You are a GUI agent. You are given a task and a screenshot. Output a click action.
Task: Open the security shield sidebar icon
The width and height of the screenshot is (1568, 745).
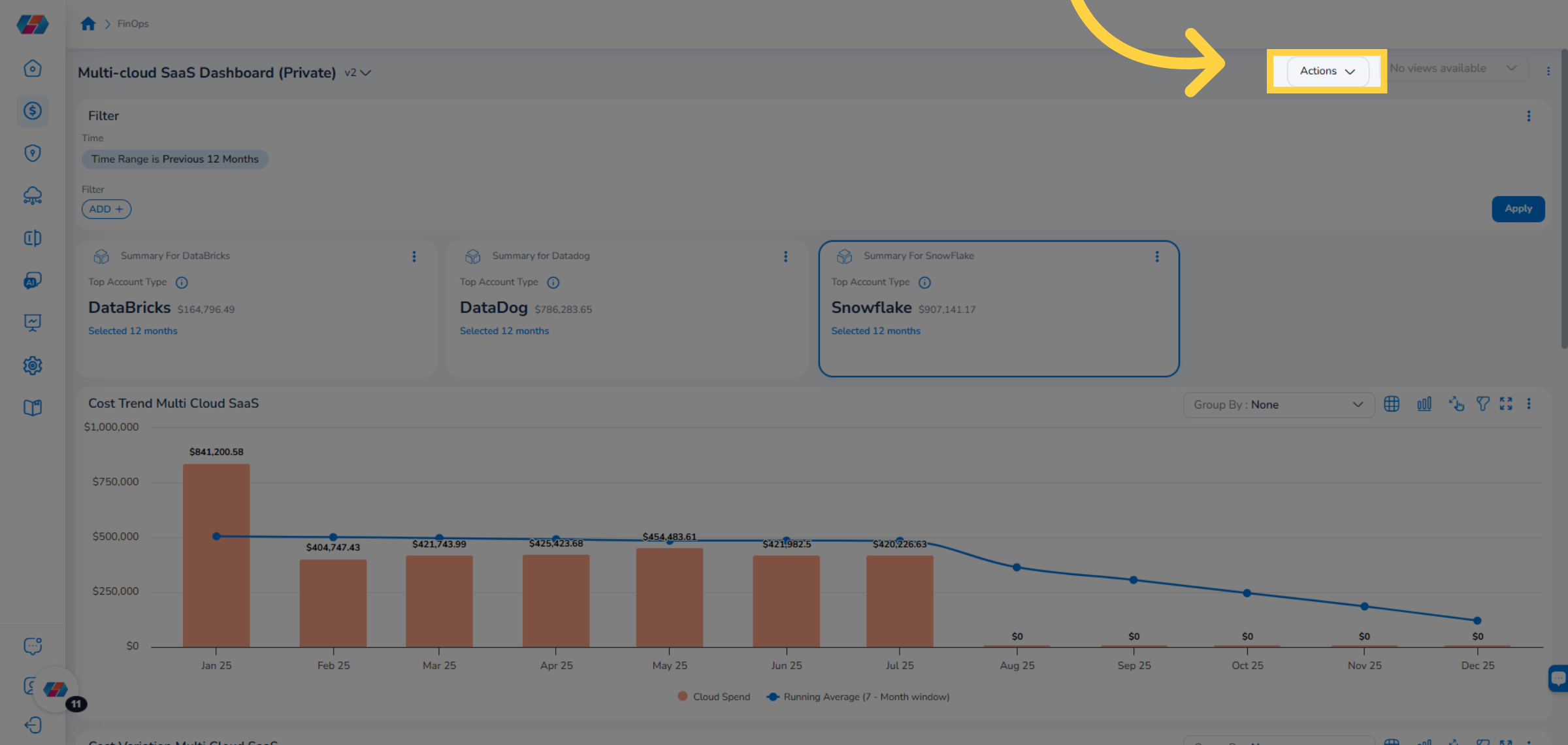pyautogui.click(x=33, y=153)
